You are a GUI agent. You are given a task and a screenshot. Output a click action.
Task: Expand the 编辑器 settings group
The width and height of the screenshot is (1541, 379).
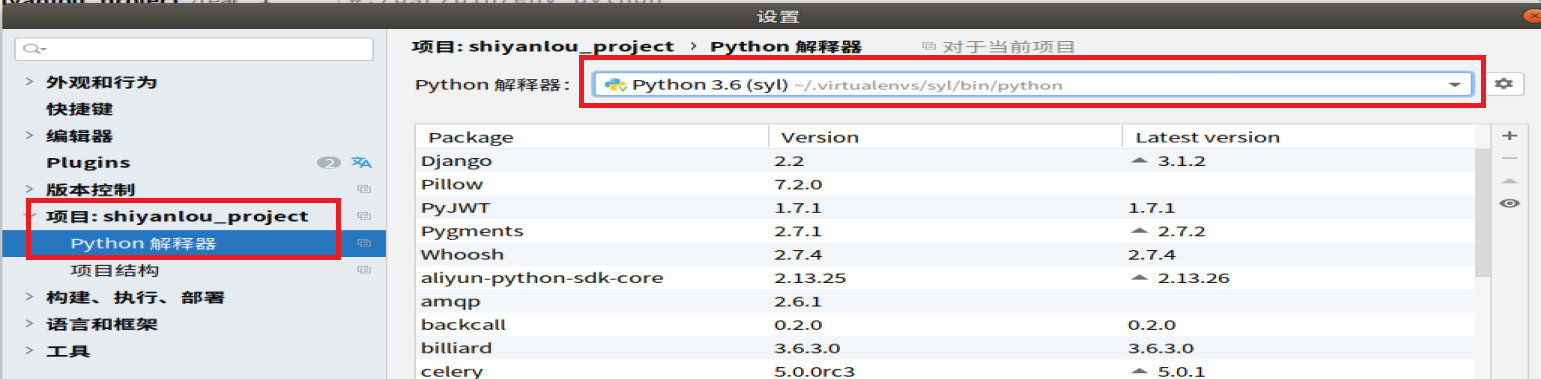coord(30,136)
